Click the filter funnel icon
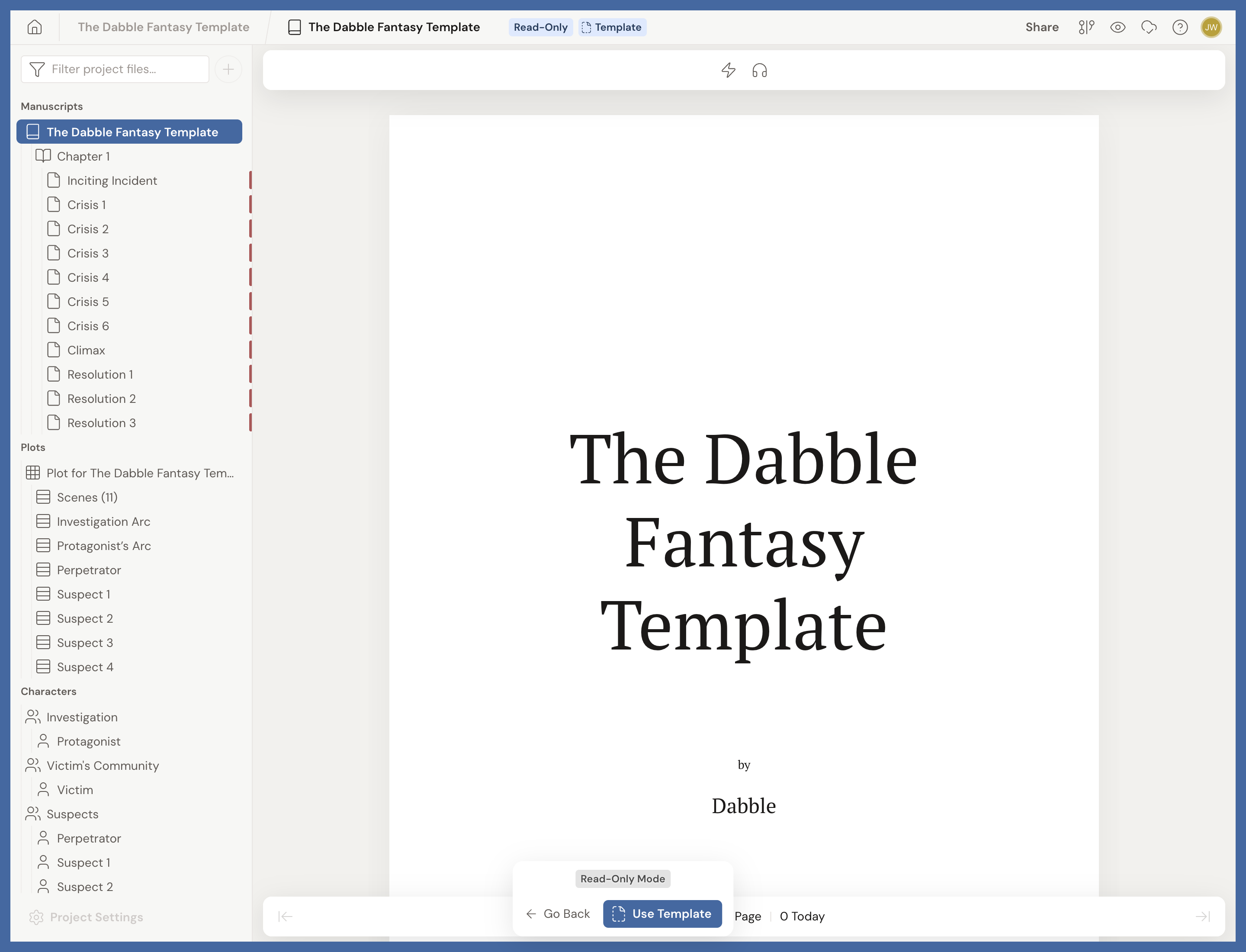 click(37, 69)
